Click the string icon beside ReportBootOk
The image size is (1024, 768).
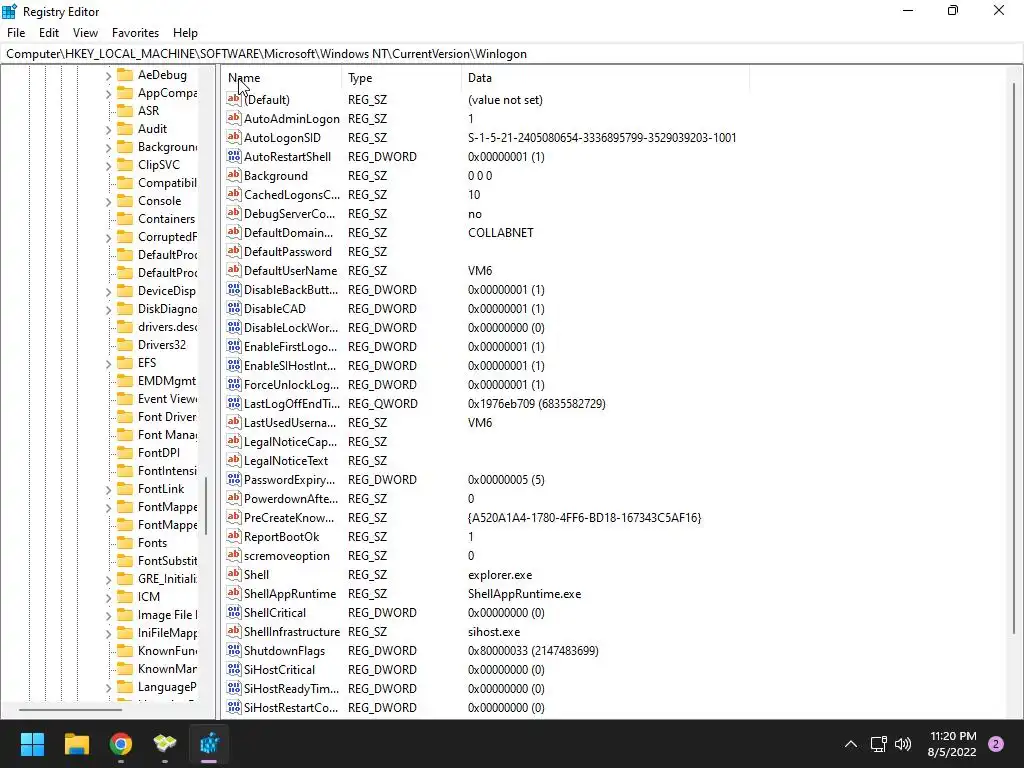pyautogui.click(x=234, y=536)
